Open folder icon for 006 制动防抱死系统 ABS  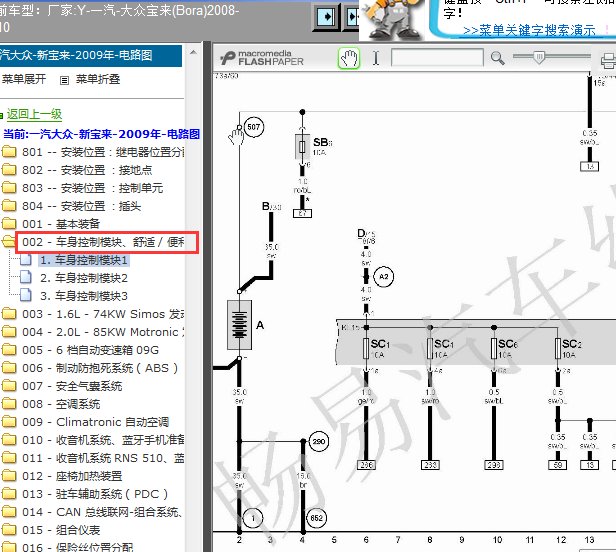9,368
